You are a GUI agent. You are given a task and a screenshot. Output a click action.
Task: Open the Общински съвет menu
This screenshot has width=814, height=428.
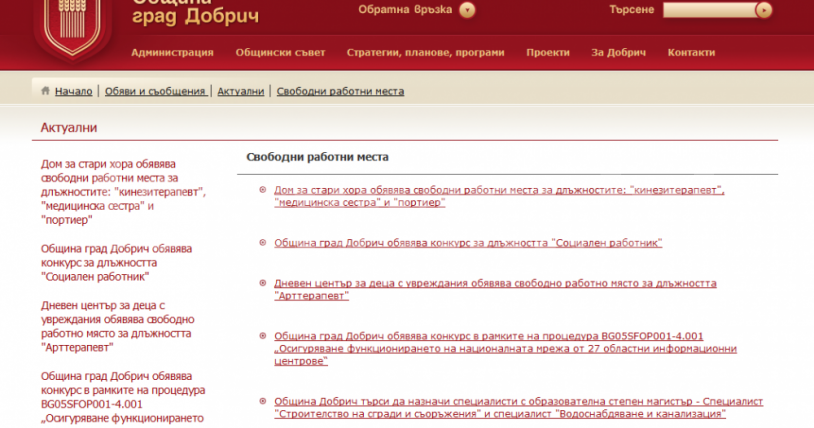(281, 52)
